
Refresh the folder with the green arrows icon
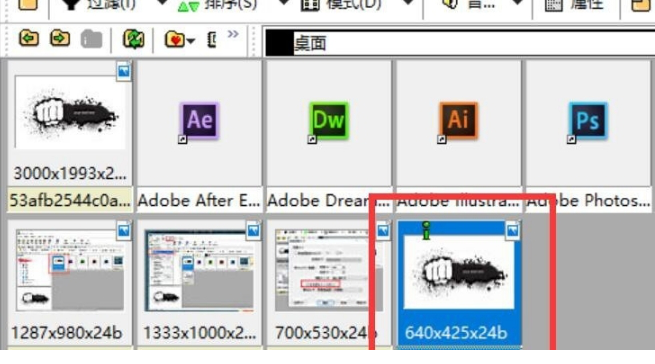(x=133, y=39)
